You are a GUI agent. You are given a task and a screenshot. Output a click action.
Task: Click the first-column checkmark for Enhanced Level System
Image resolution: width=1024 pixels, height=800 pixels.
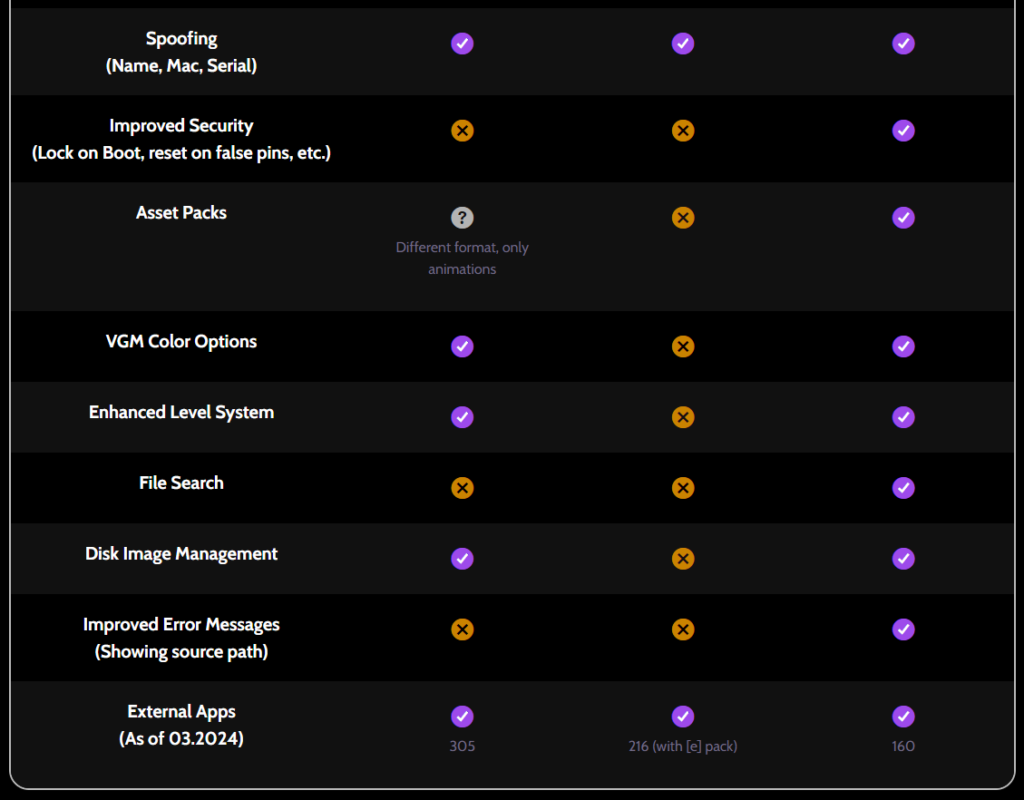click(x=462, y=417)
